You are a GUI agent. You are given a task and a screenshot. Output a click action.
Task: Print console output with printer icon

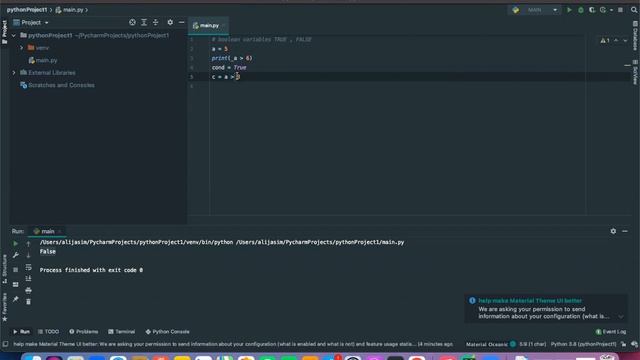(x=28, y=290)
